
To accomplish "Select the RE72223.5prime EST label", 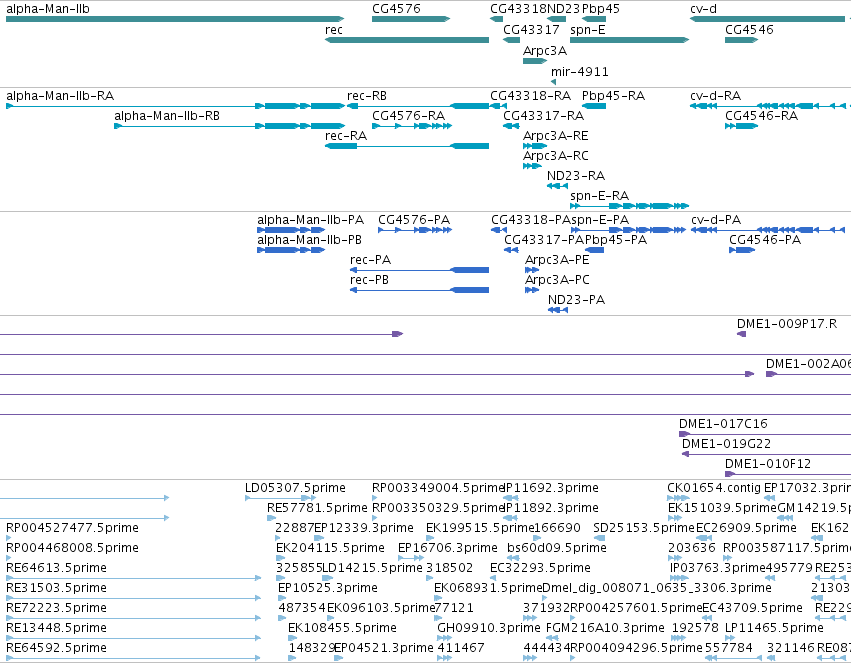I will (x=56, y=608).
